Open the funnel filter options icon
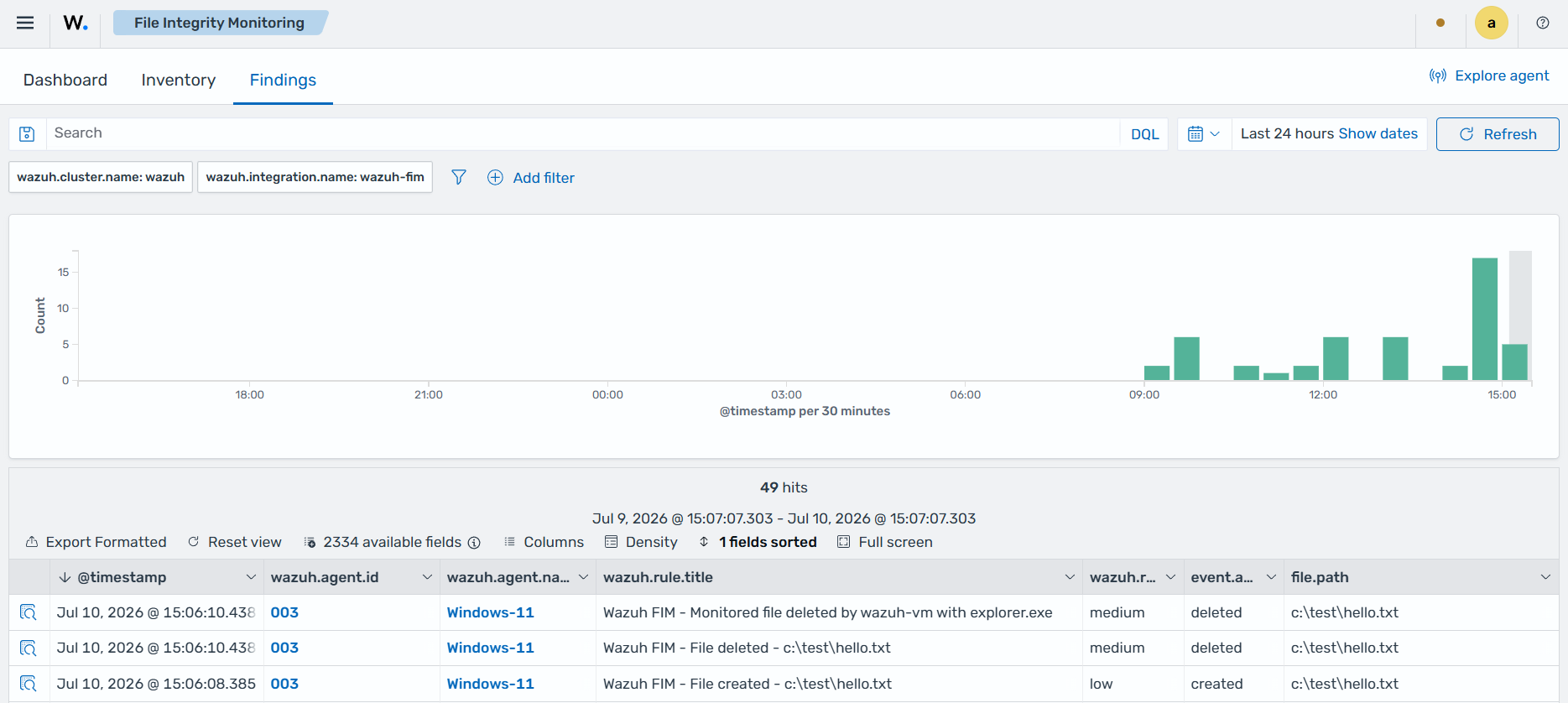 459,177
